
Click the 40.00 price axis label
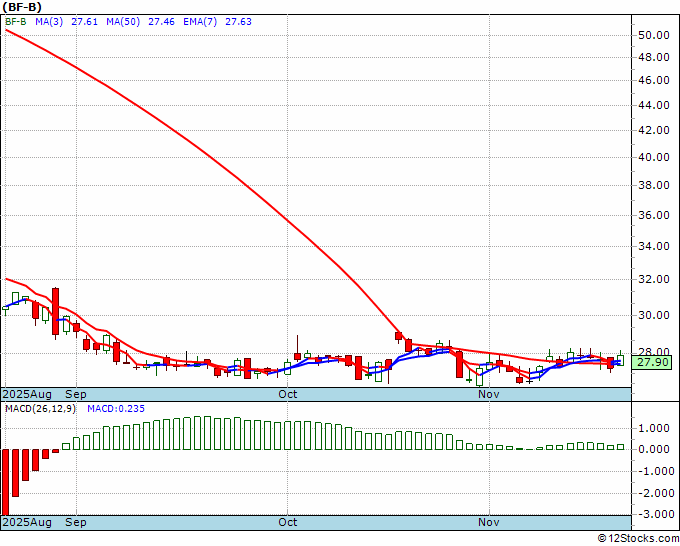coord(654,157)
